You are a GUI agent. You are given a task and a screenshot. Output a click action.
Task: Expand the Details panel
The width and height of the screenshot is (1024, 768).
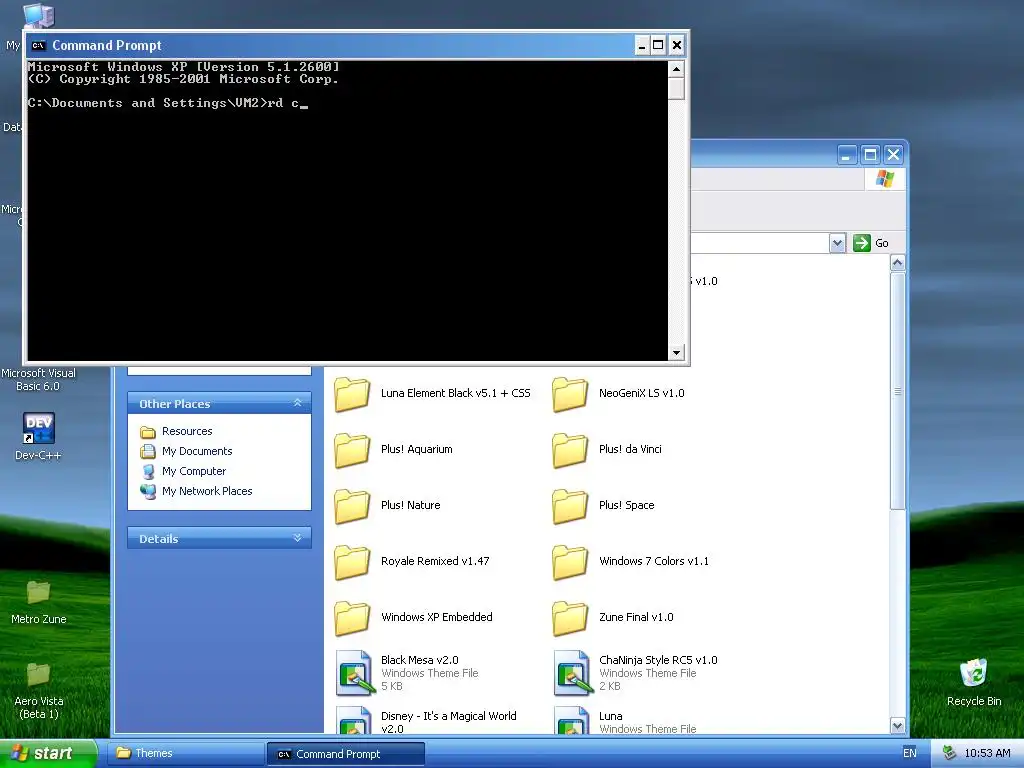coord(297,538)
